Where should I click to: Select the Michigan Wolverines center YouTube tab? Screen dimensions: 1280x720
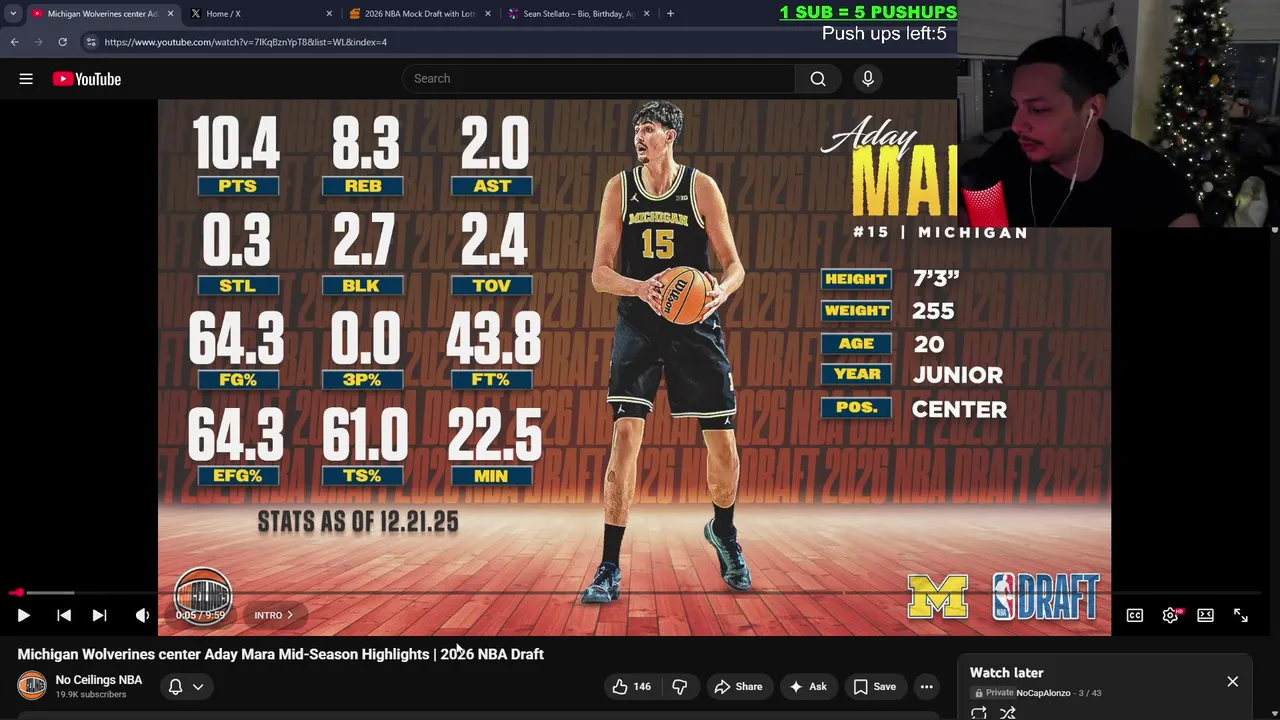[103, 14]
